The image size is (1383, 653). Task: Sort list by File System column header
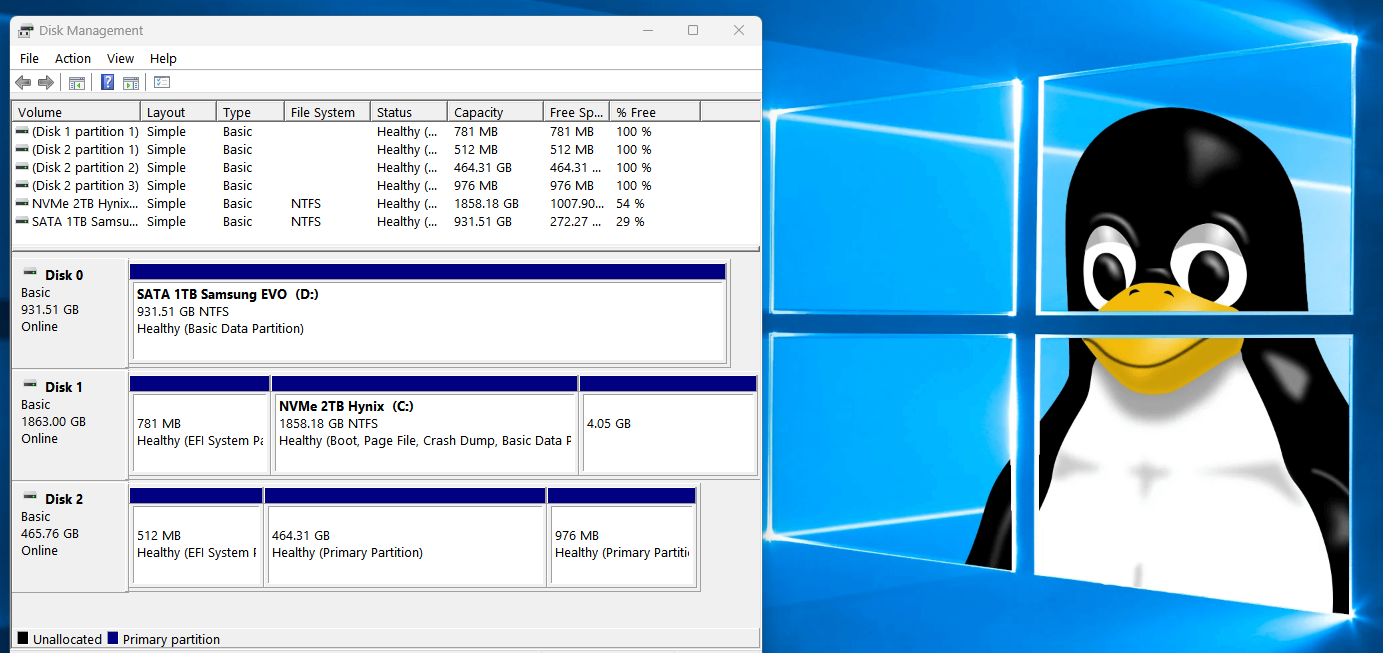[x=322, y=113]
